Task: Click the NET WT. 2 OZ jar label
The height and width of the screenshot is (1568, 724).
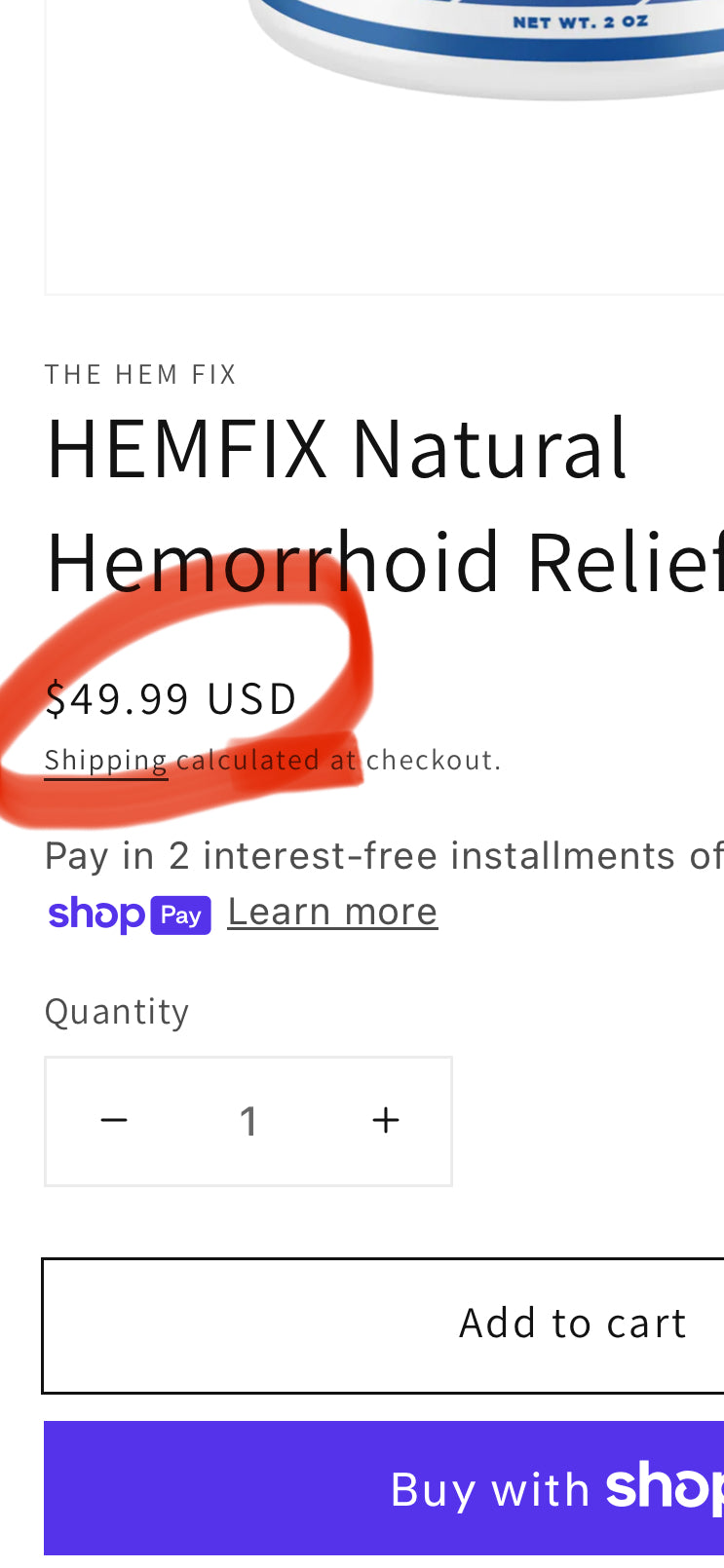Action: coord(580,21)
